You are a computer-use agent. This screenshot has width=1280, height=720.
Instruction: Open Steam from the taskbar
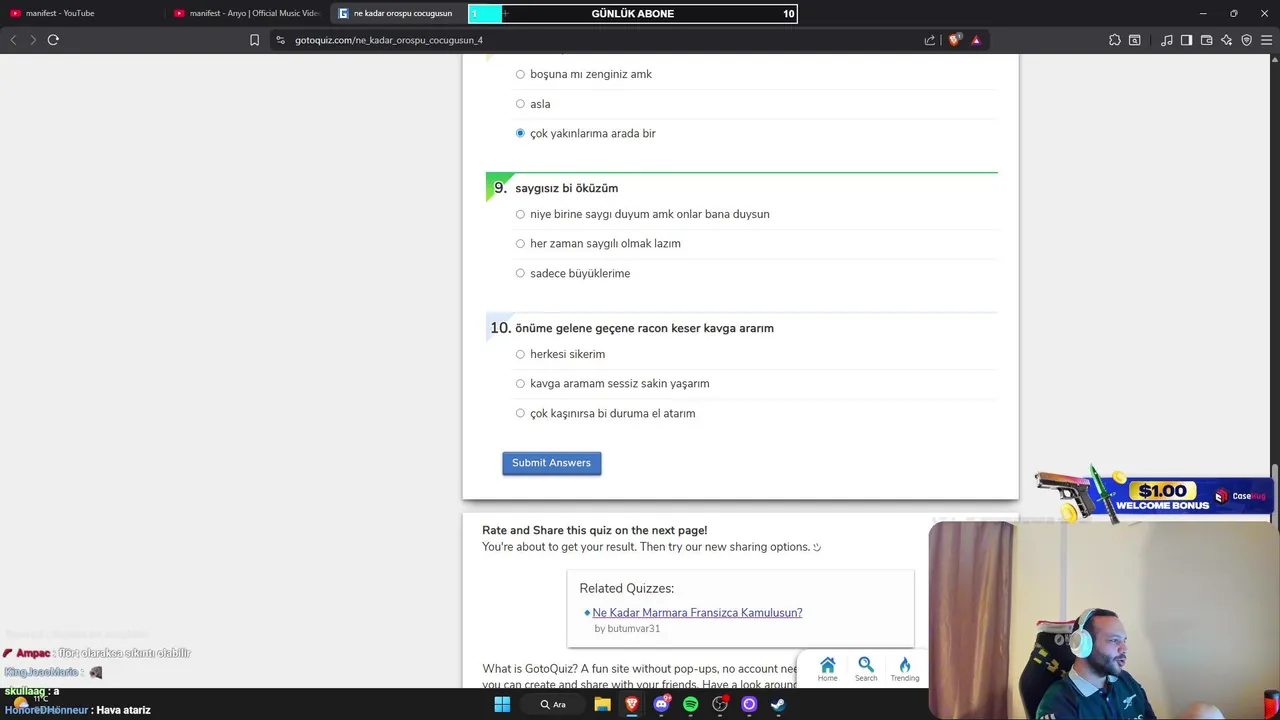tap(778, 704)
